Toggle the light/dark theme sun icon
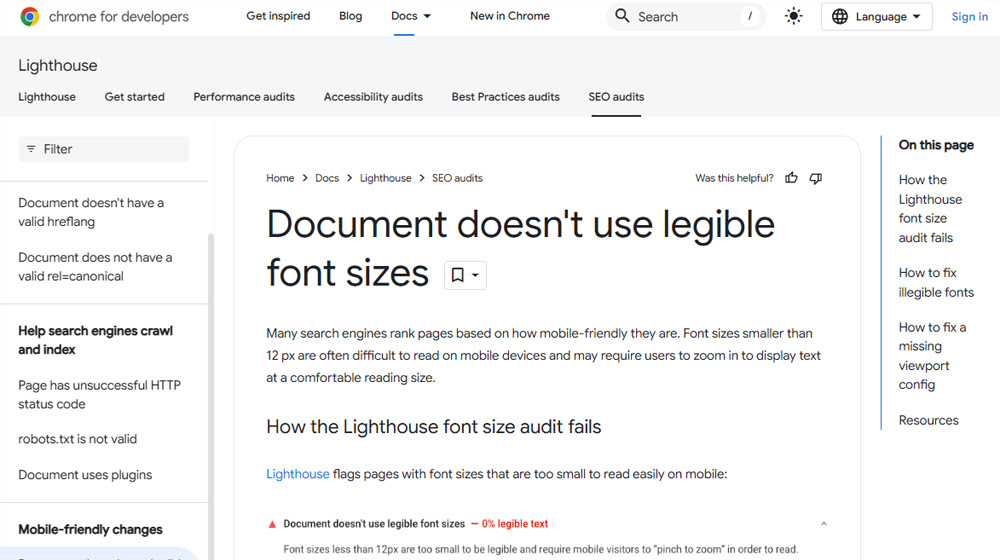1000x560 pixels. [793, 16]
